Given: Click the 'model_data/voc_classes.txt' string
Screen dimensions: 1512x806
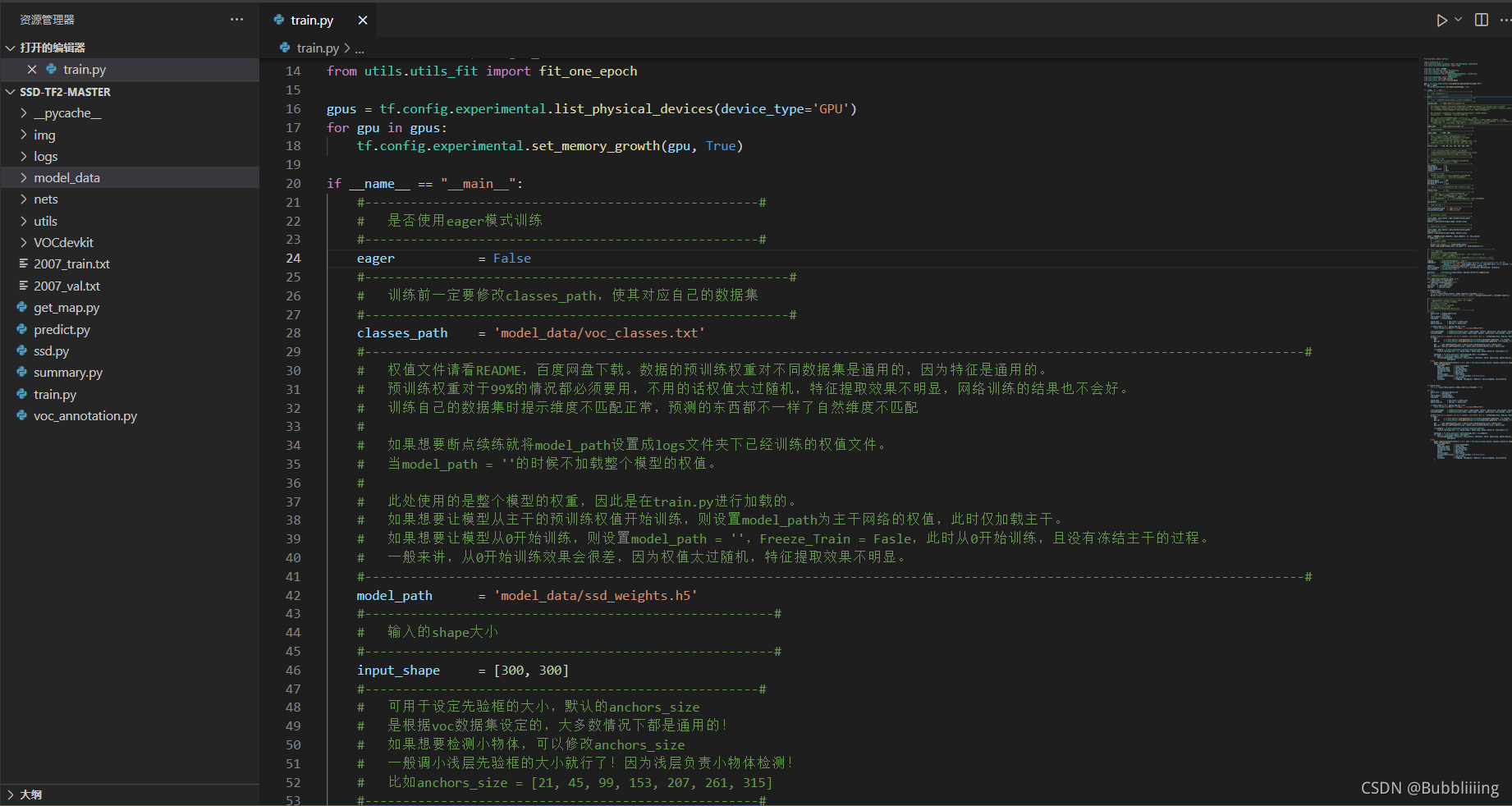Looking at the screenshot, I should (x=599, y=333).
